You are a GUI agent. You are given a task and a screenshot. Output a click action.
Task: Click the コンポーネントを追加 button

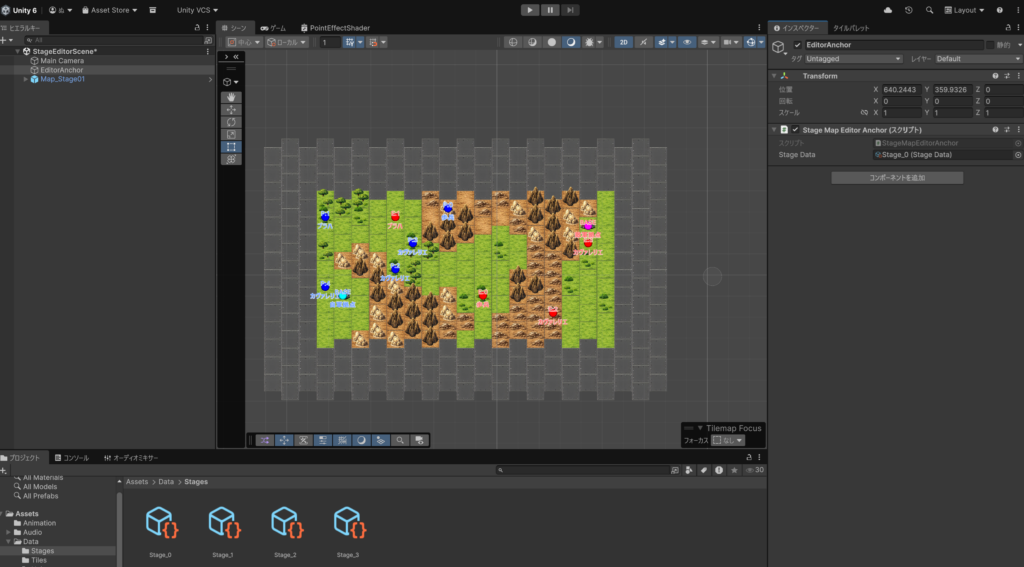coord(897,178)
